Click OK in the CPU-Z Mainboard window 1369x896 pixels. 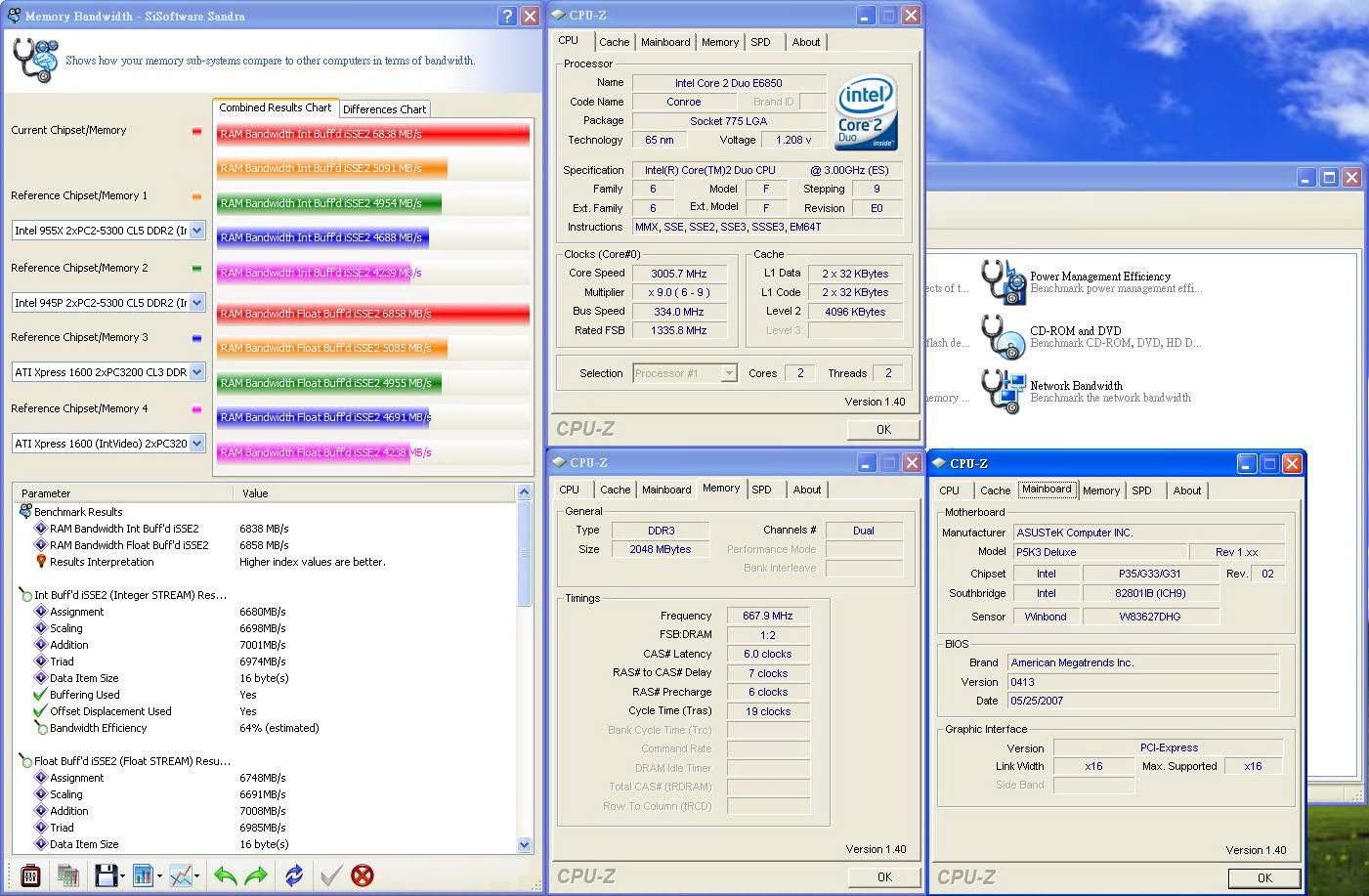[x=1264, y=877]
